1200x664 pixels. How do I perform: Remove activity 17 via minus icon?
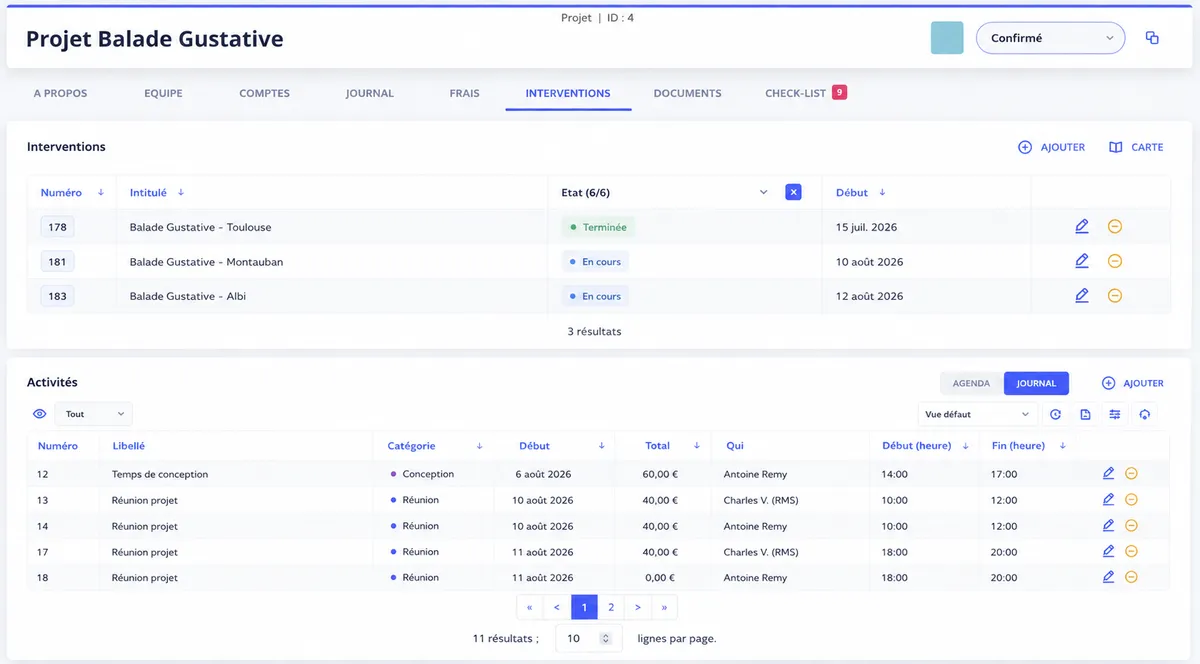point(1131,551)
